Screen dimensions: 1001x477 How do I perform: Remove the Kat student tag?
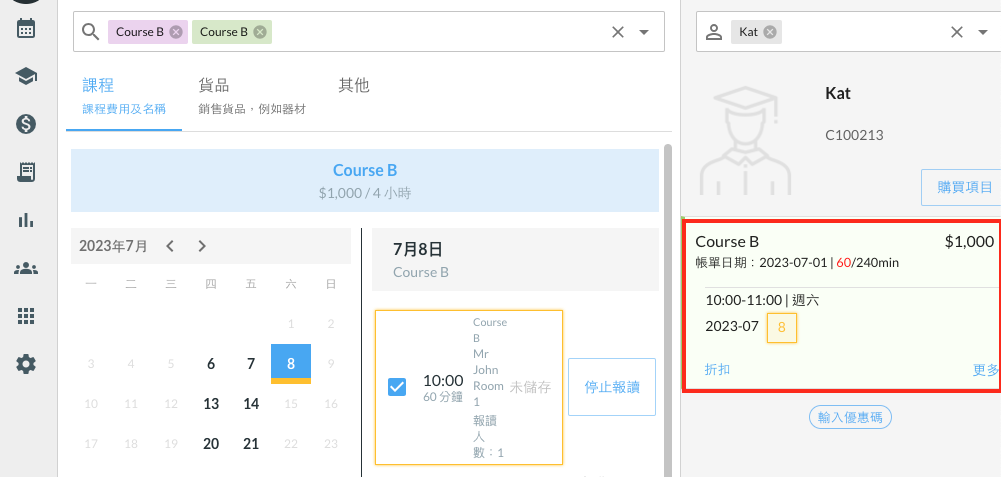coord(770,32)
